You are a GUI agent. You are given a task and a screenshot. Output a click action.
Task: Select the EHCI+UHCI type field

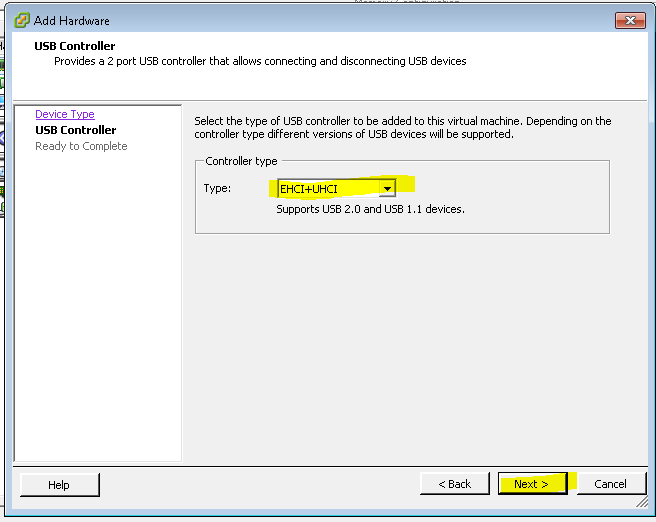pyautogui.click(x=336, y=189)
